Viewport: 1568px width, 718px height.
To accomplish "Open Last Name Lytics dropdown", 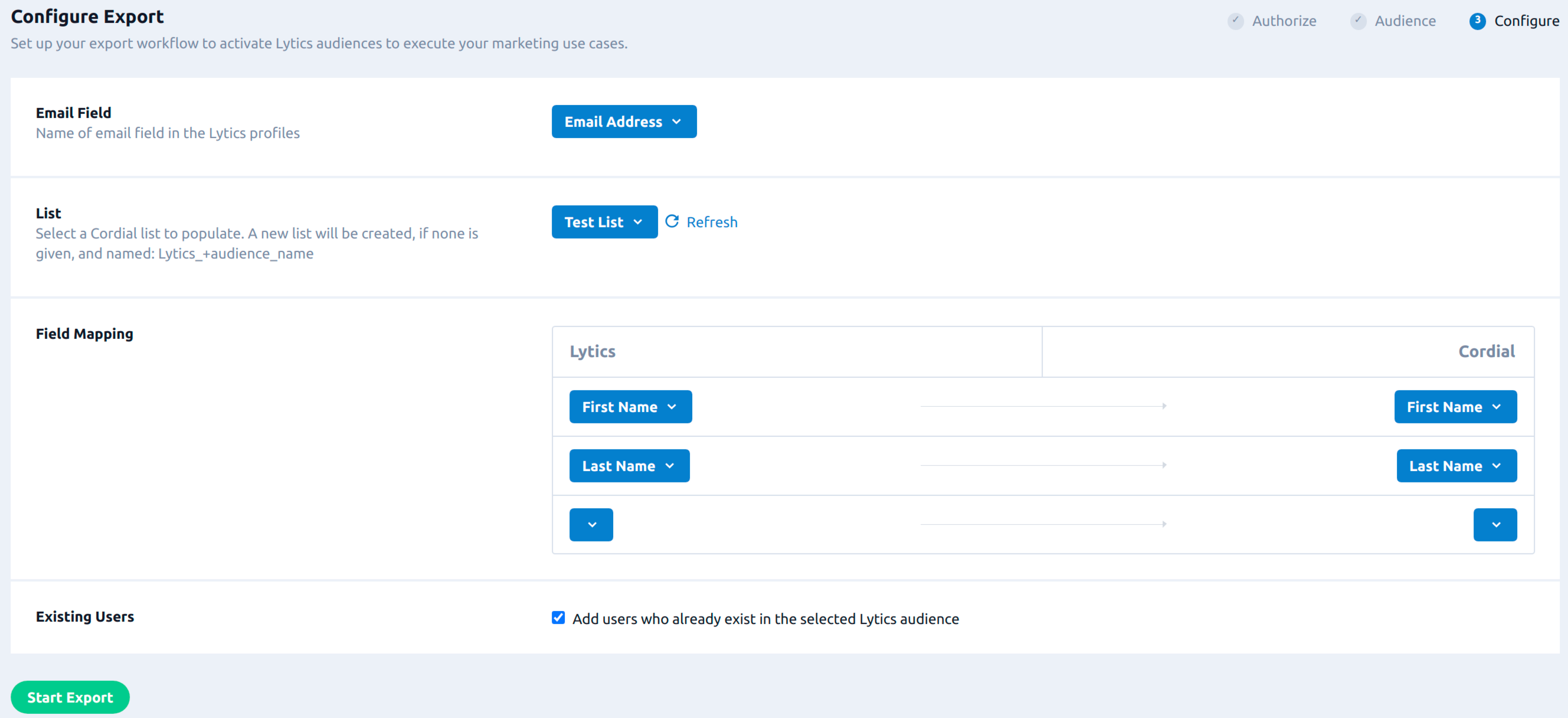I will coord(627,465).
